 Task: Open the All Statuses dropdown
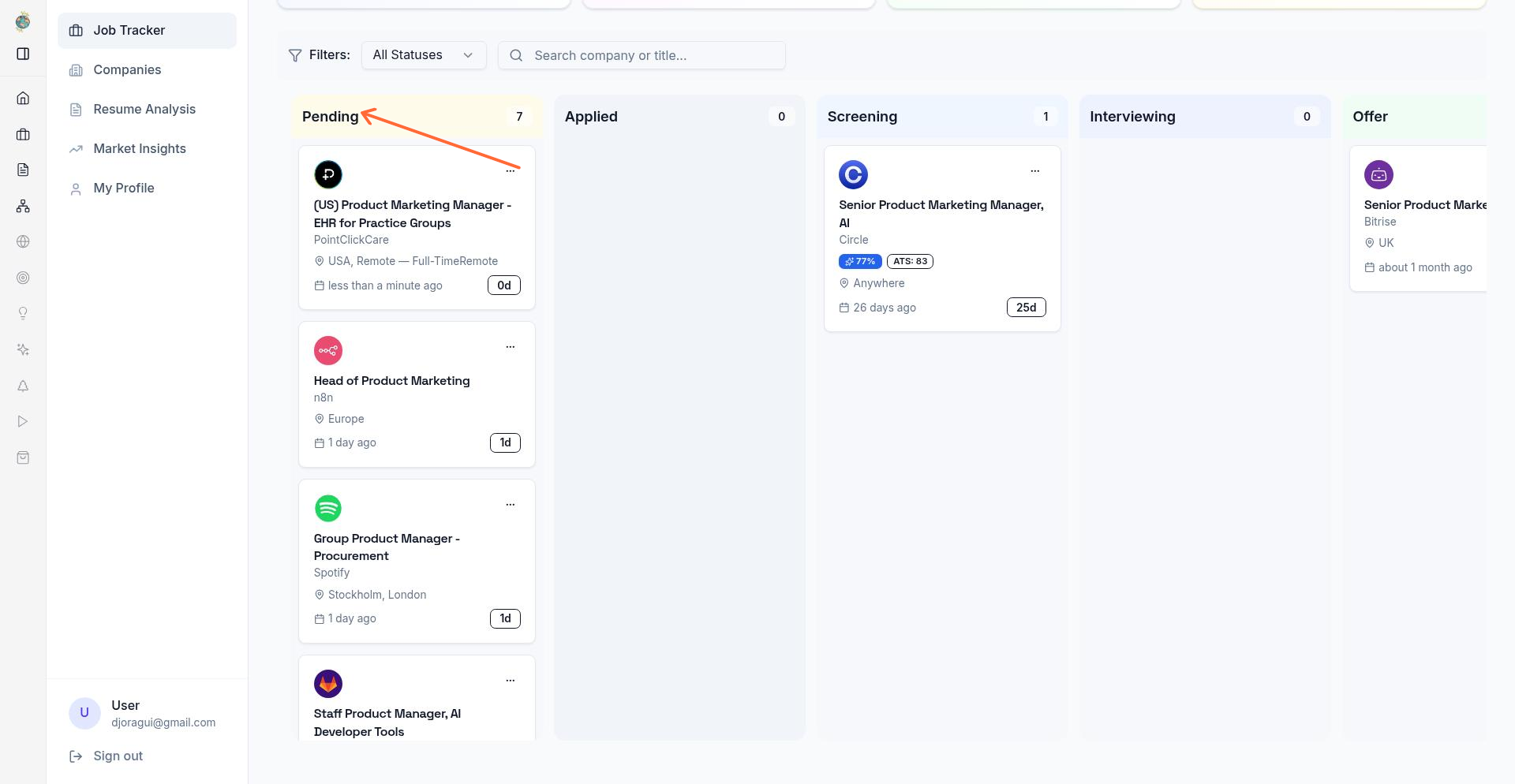click(423, 55)
